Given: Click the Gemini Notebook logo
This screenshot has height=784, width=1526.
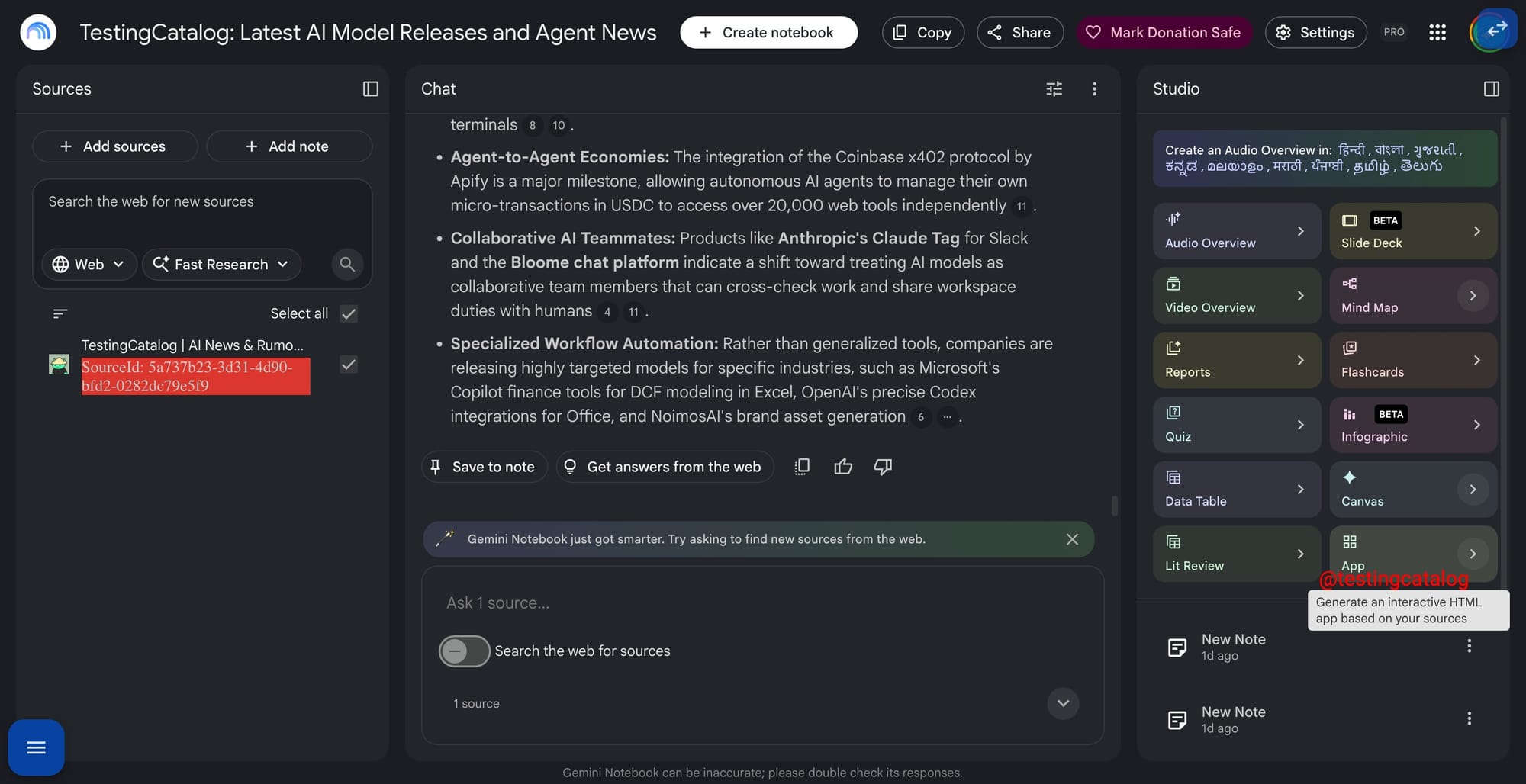Looking at the screenshot, I should pos(38,32).
